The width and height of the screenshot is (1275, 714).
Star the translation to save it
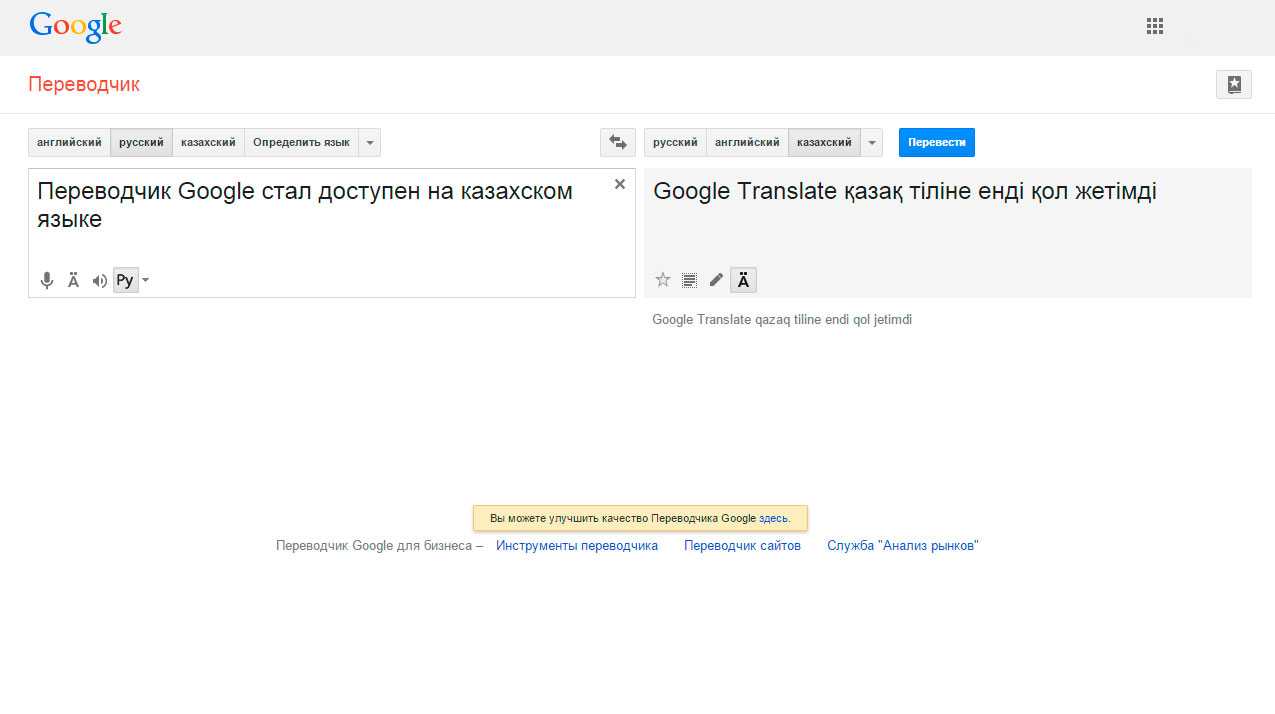point(662,280)
